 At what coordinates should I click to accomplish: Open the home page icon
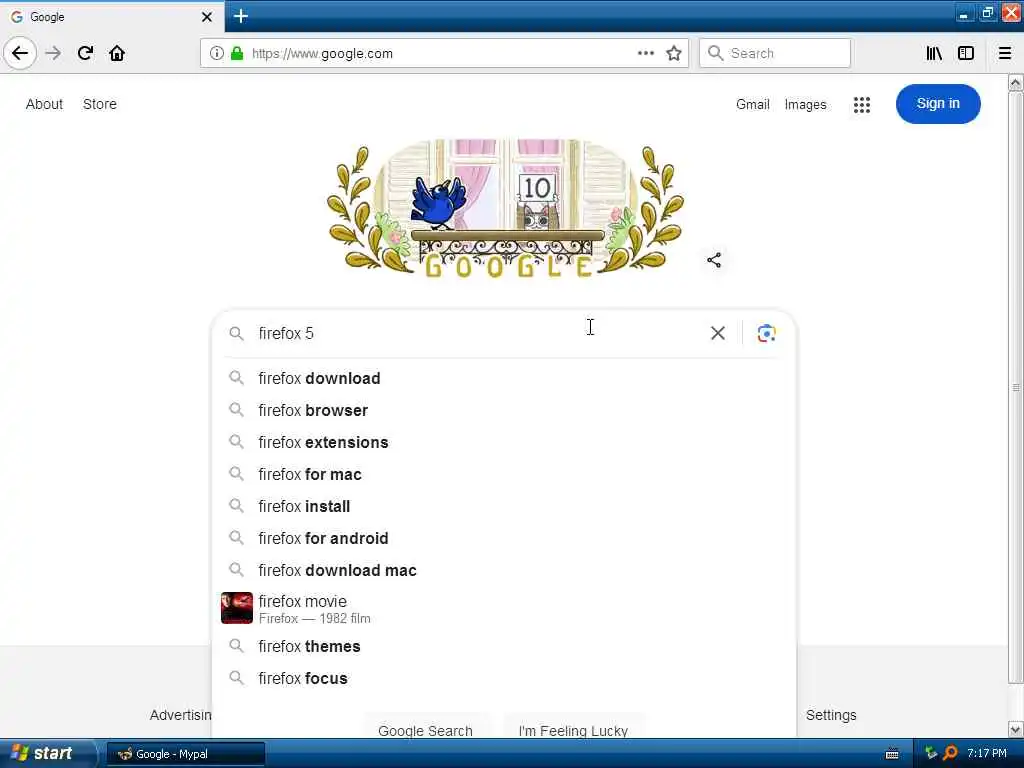[117, 53]
